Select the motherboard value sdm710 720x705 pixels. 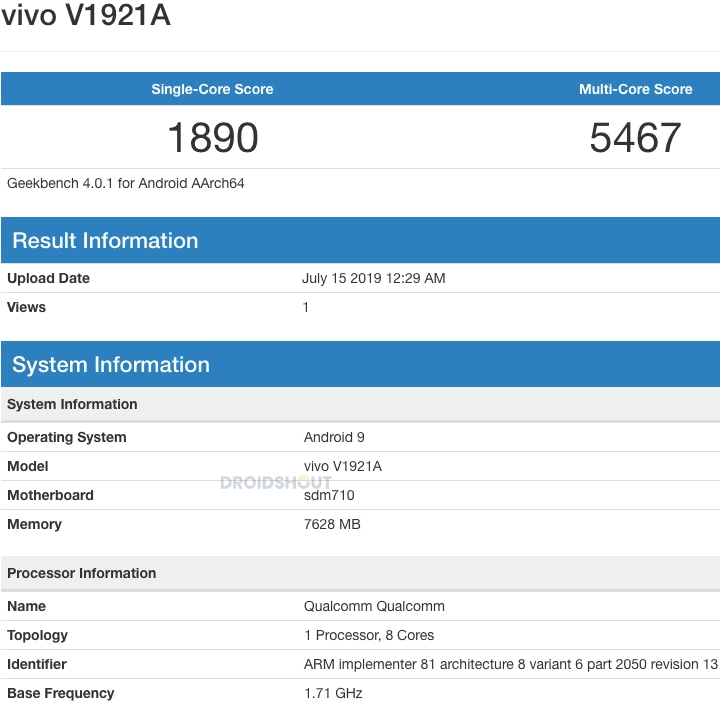[x=329, y=495]
